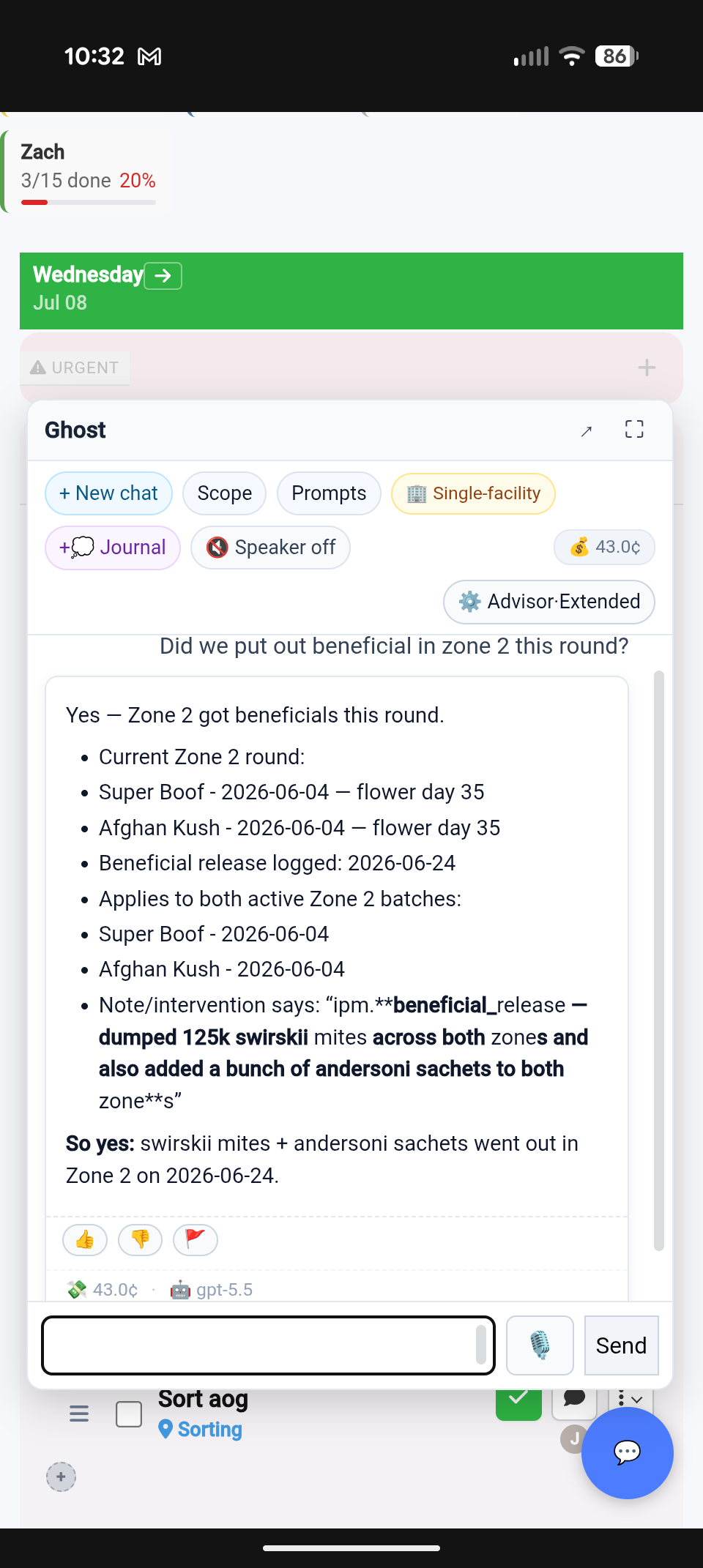Open the blue floating chat bubble
The height and width of the screenshot is (1568, 703).
coord(628,1452)
